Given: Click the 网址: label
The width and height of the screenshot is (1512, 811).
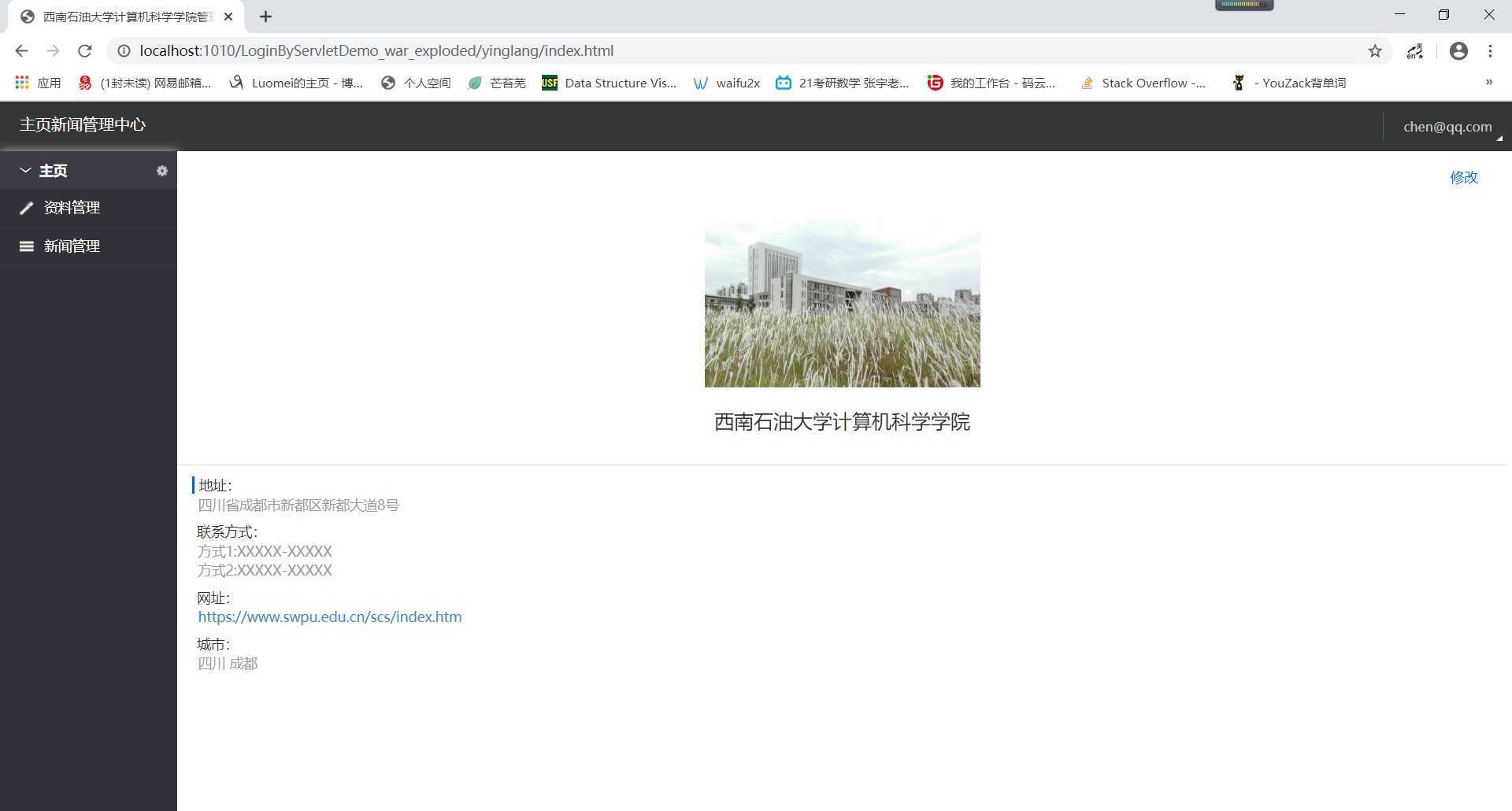Looking at the screenshot, I should 213,598.
